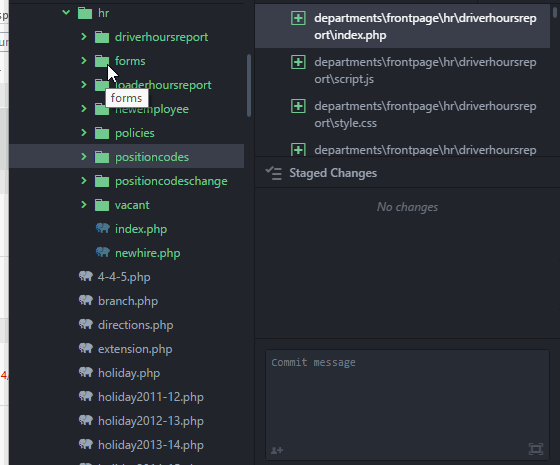Click added-file icon for driverhoursreport\script.js
Image resolution: width=560 pixels, height=465 pixels.
click(298, 62)
